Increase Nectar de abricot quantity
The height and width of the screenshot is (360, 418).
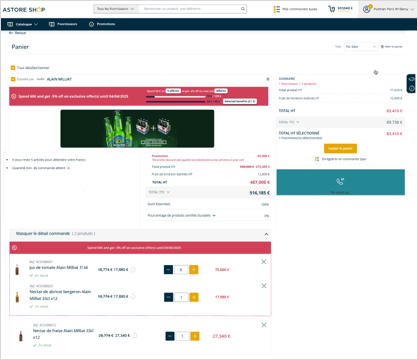click(194, 297)
